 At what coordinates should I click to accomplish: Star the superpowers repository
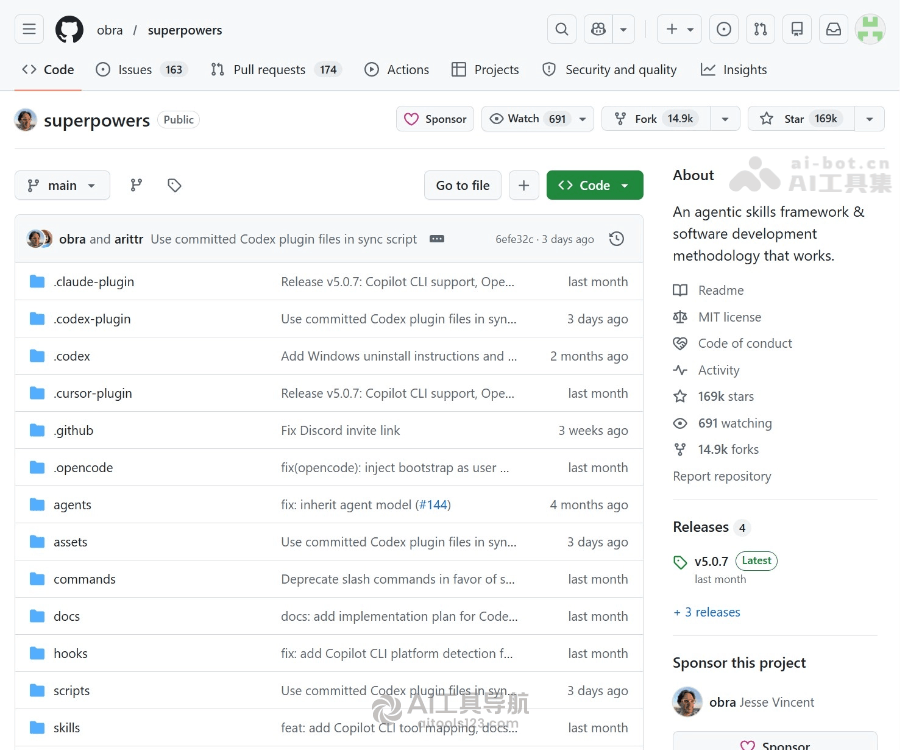tap(801, 119)
